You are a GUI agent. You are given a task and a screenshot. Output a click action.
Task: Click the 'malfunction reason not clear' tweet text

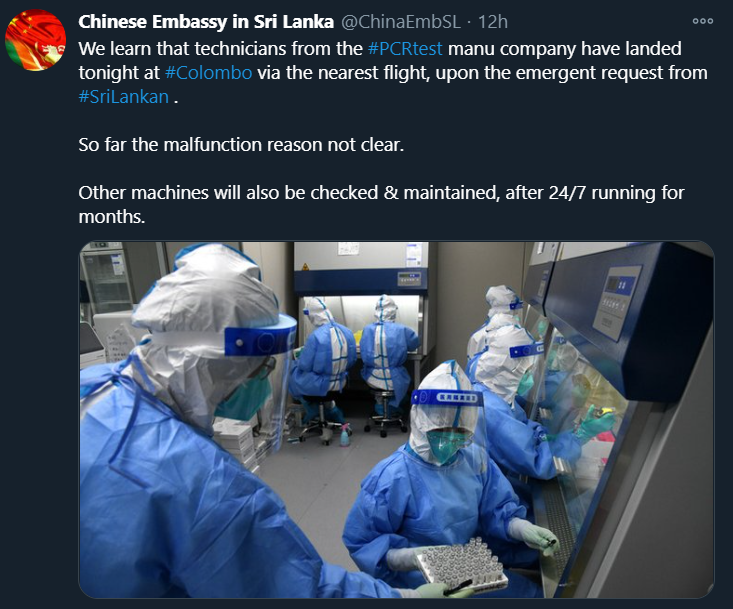283,145
